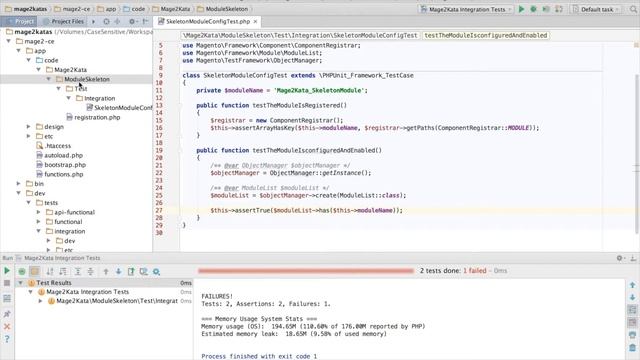Screen dimensions: 640x360
Task: Toggle showing ignored tests in results
Action: pyautogui.click(x=35, y=271)
